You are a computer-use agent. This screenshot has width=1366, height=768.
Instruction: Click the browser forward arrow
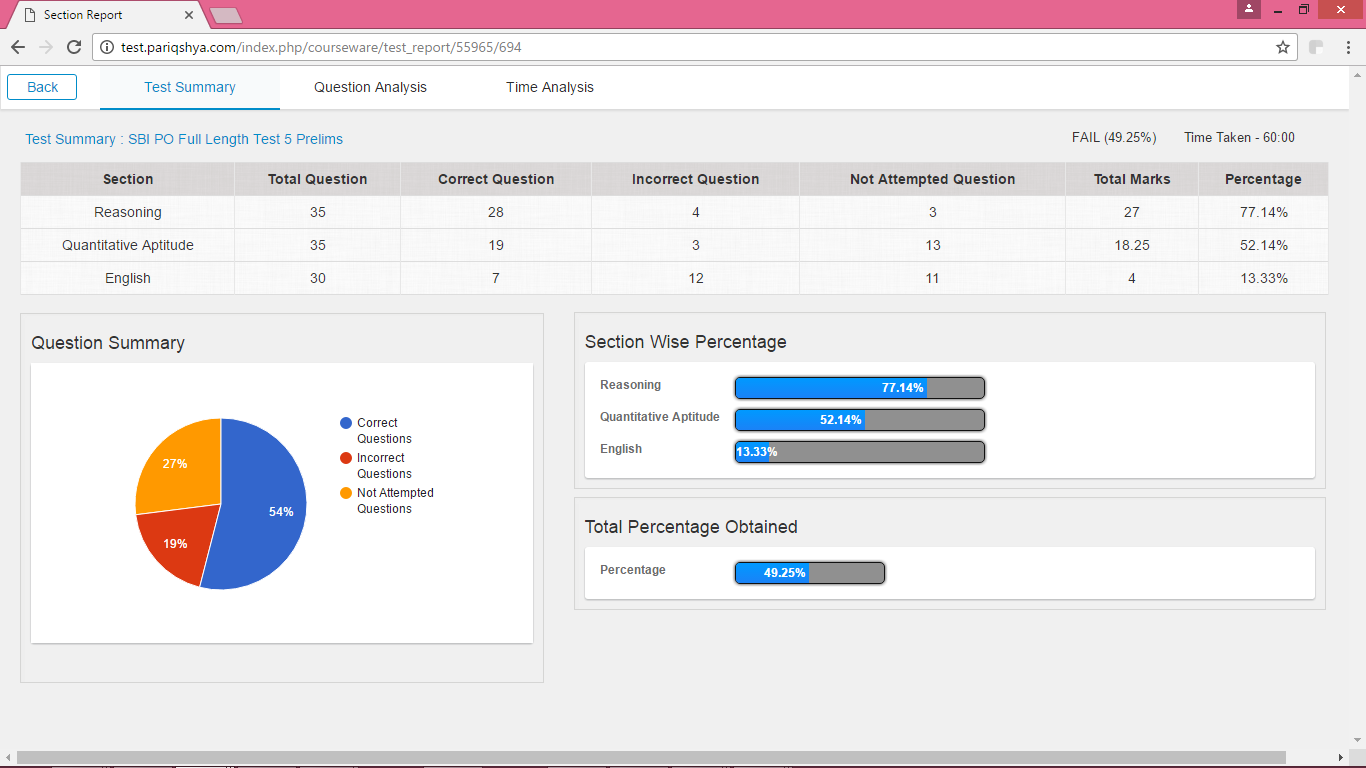point(46,47)
